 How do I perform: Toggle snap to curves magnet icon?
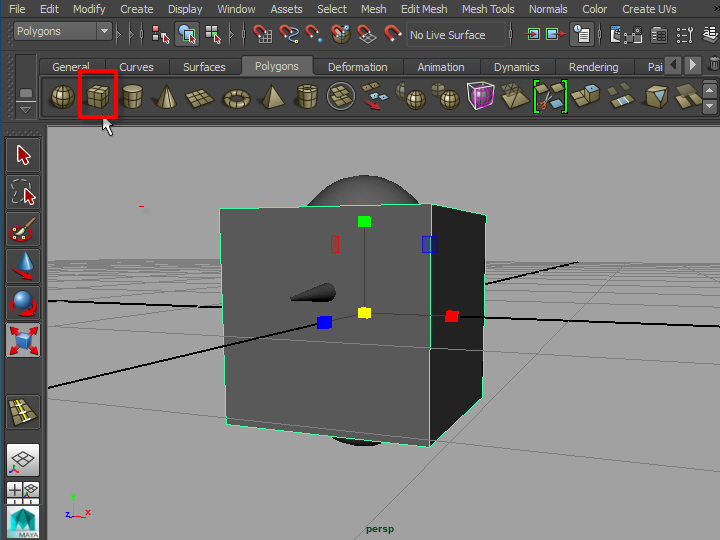click(290, 35)
